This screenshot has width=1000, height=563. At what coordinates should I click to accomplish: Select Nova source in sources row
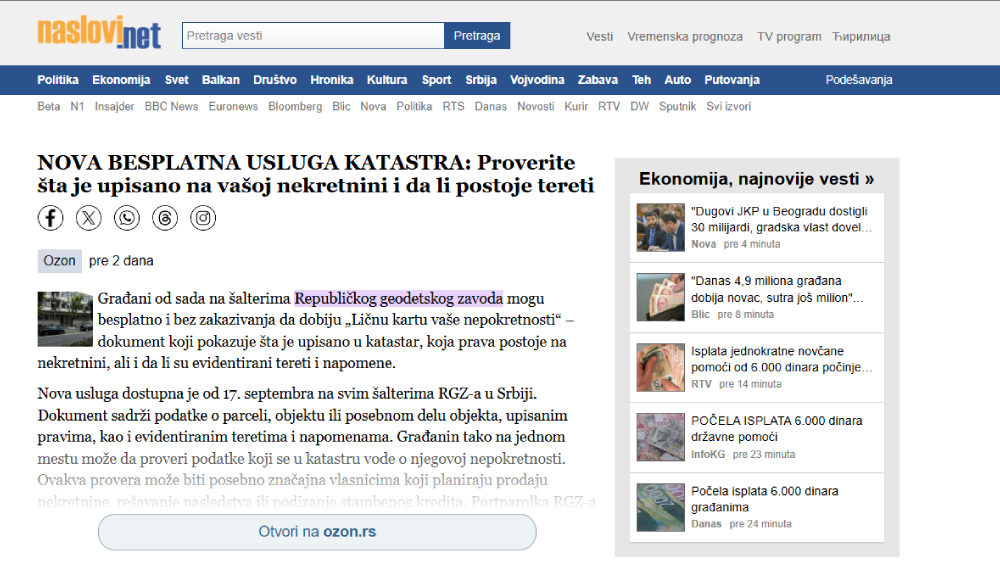coord(373,106)
